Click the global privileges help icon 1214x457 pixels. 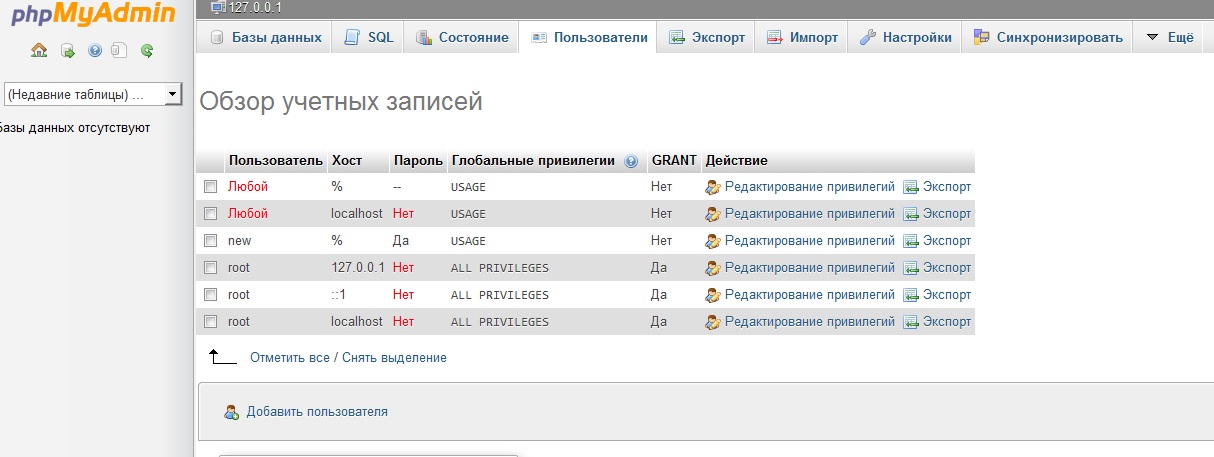pyautogui.click(x=631, y=161)
